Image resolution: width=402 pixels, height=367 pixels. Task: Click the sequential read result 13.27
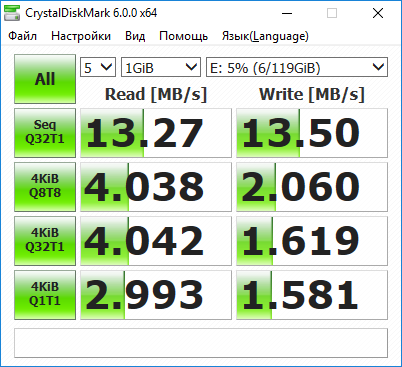click(x=156, y=133)
